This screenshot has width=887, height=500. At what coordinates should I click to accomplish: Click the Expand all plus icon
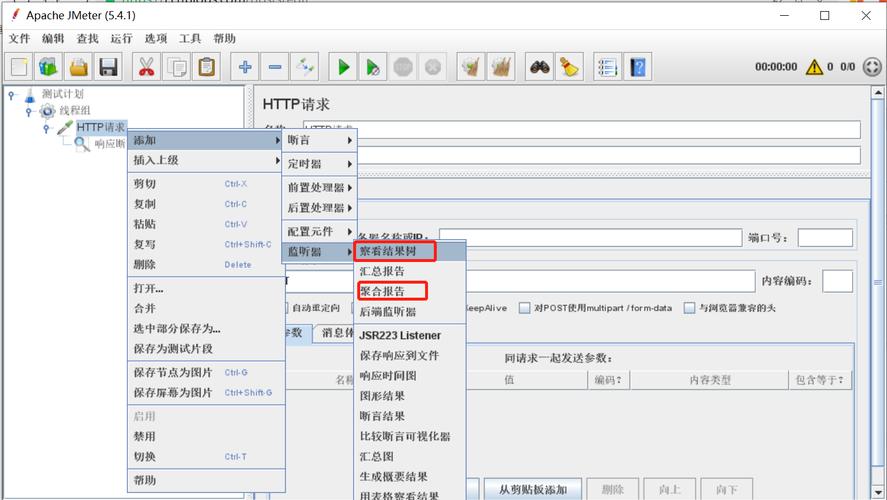245,67
